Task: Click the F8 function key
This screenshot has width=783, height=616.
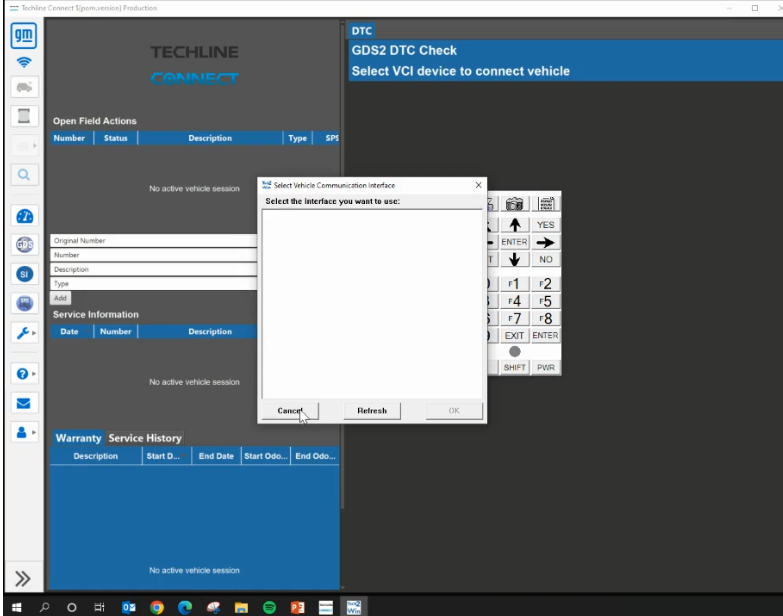Action: tap(545, 318)
